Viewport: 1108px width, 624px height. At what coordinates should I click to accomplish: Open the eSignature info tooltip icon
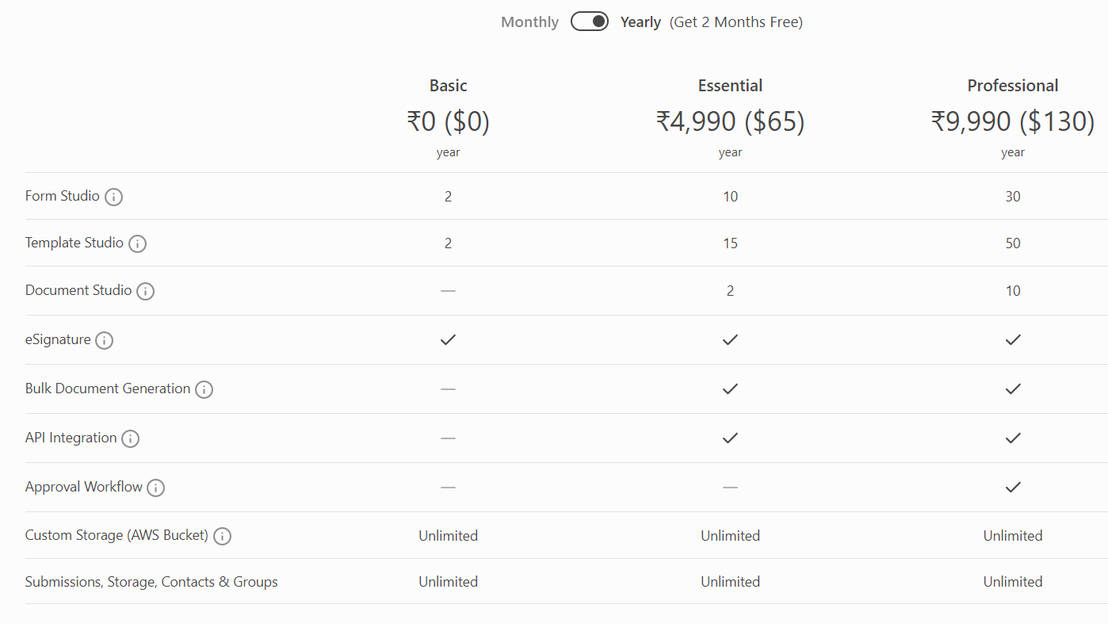pos(104,340)
